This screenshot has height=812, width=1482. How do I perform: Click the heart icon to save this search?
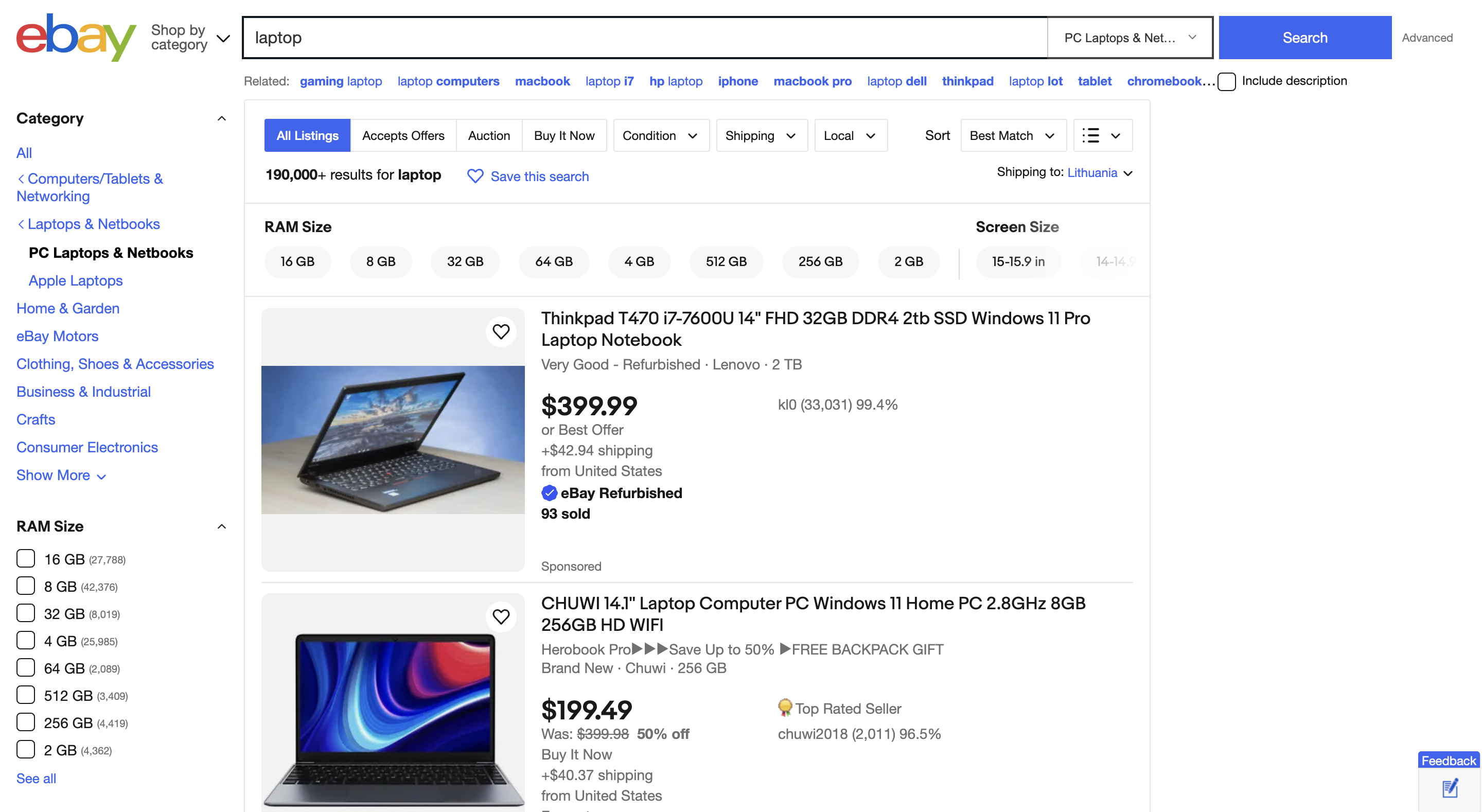click(x=474, y=176)
